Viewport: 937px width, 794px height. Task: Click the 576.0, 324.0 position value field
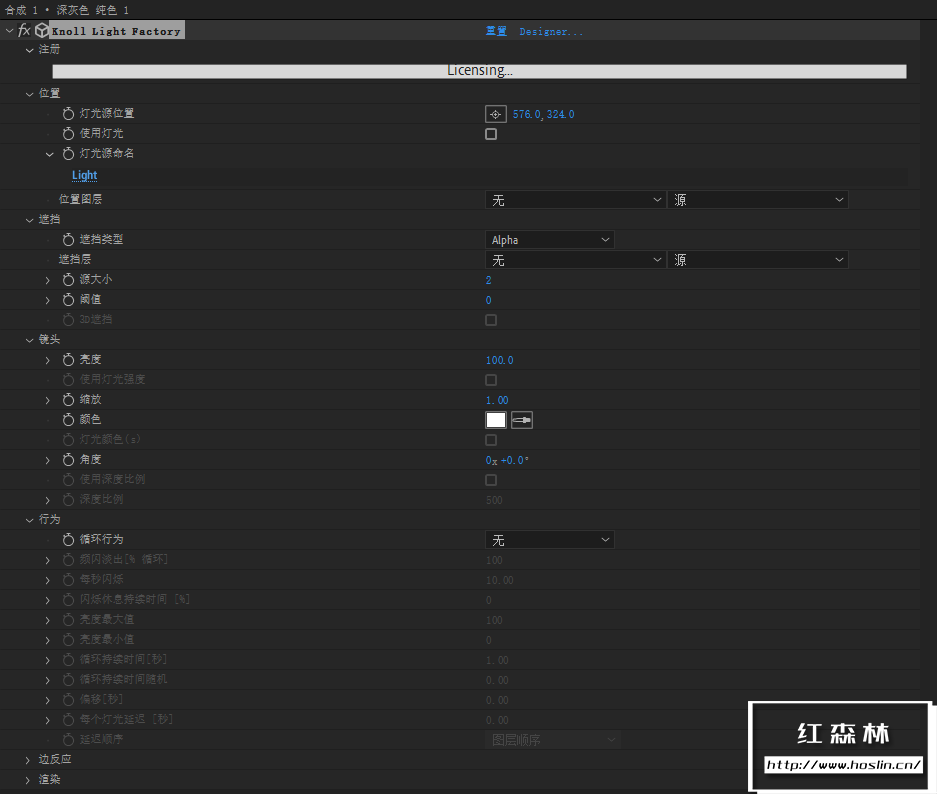tap(544, 114)
